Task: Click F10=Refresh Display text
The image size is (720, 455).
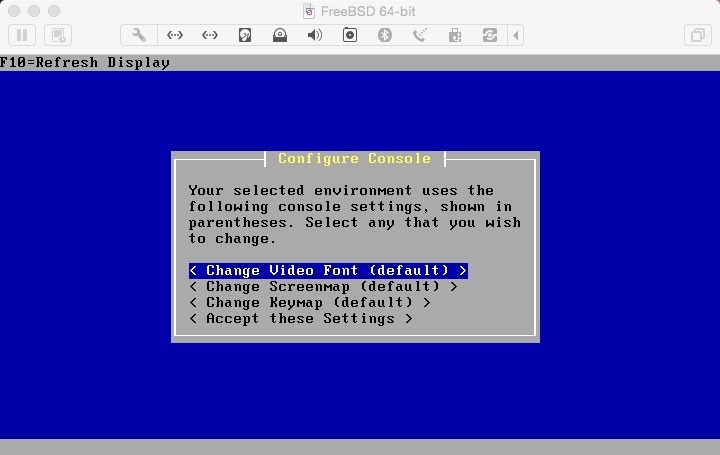Action: coord(85,62)
